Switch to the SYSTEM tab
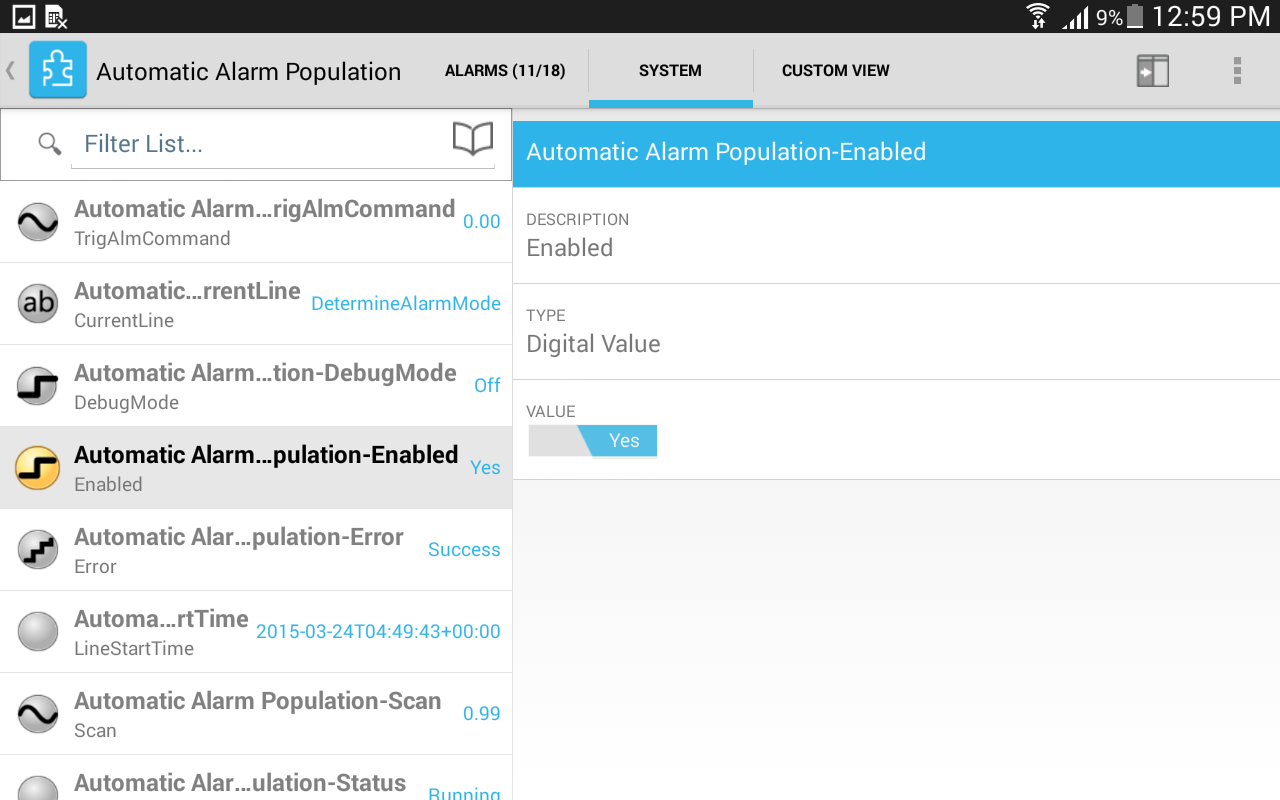Viewport: 1280px width, 800px height. pos(670,71)
